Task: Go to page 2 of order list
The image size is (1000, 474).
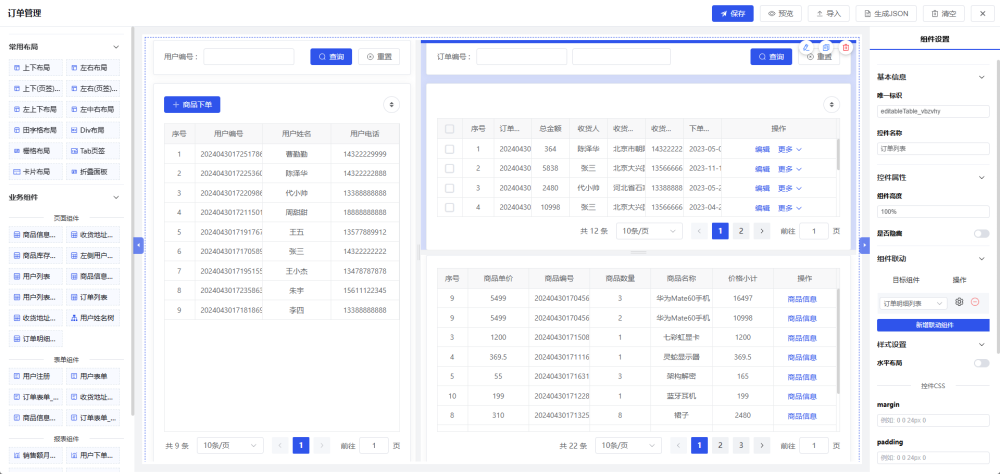Action: coord(740,231)
